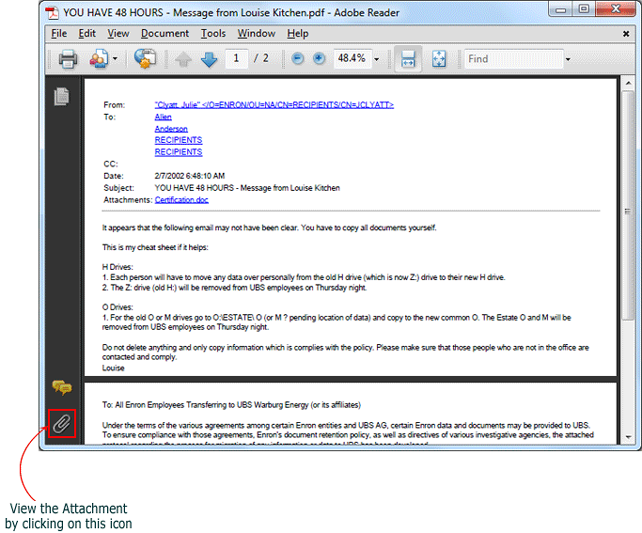
Task: Click the second RECIPIENTS link
Action: (178, 152)
